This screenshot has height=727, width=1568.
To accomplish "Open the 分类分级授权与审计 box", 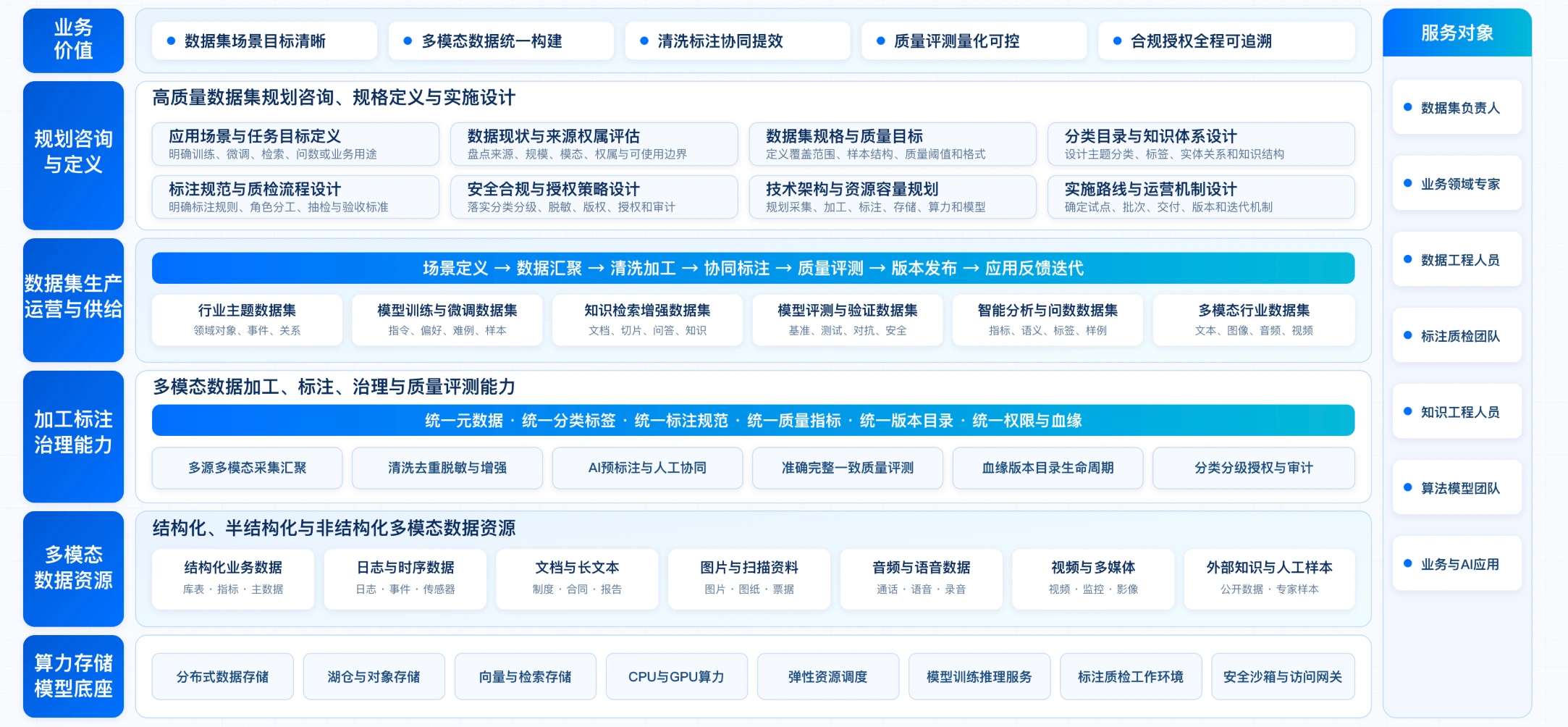I will pyautogui.click(x=1254, y=468).
